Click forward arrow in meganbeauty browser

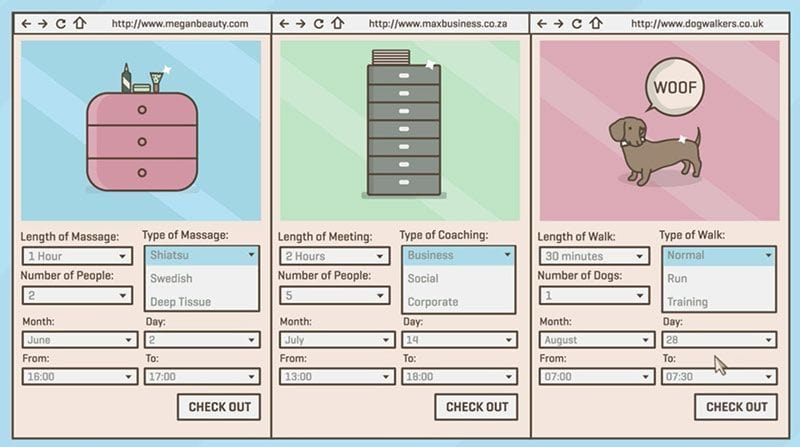click(x=42, y=23)
